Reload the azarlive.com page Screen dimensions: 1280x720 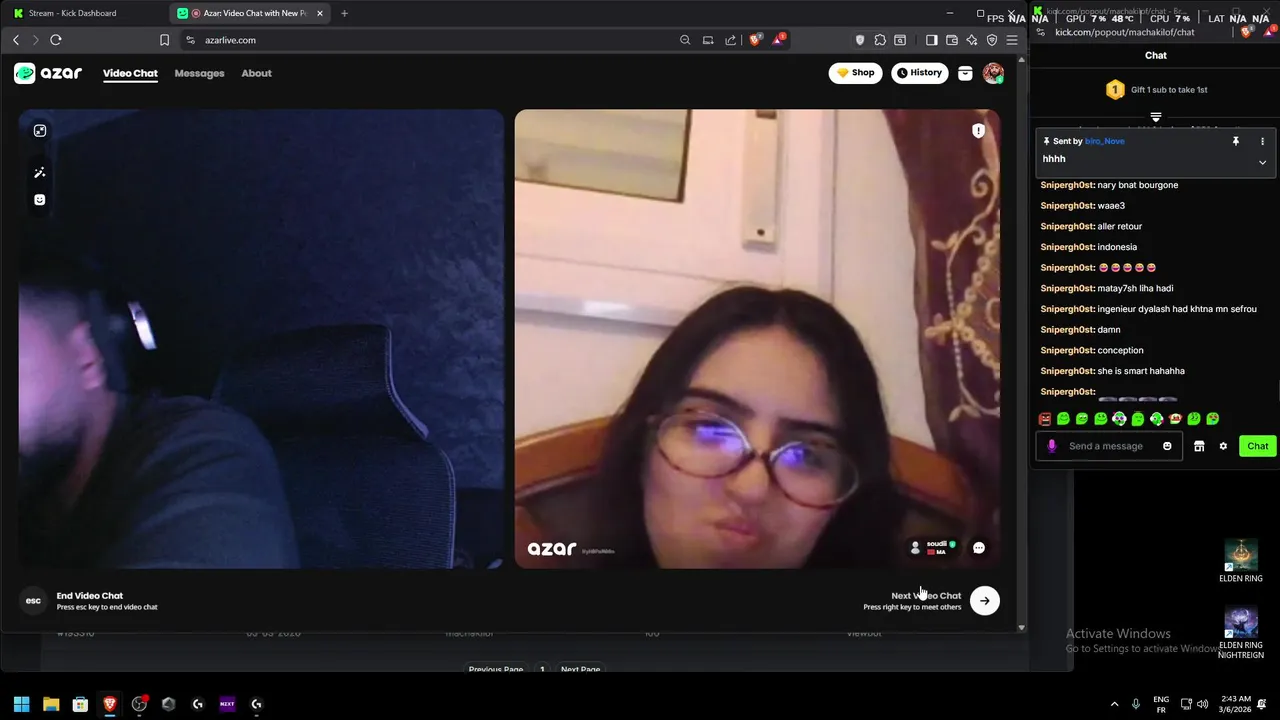tap(56, 40)
